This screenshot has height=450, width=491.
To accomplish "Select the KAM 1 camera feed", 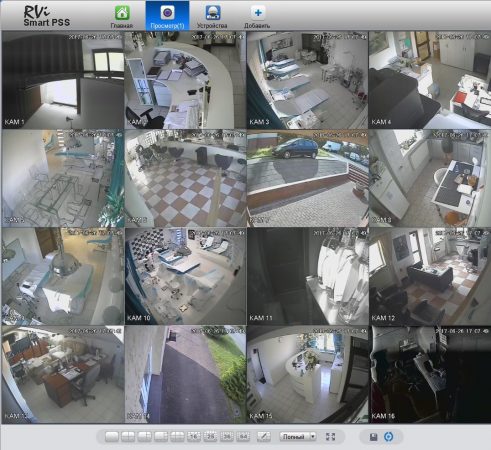I will (x=63, y=80).
